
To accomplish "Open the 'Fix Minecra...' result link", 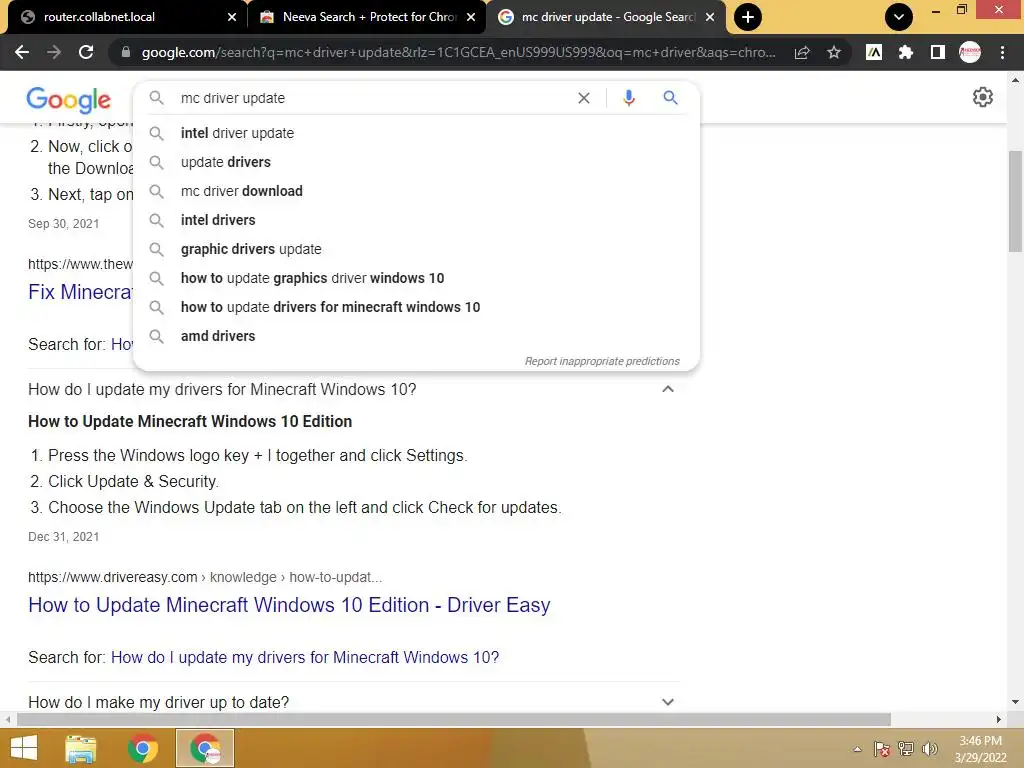I will click(80, 292).
